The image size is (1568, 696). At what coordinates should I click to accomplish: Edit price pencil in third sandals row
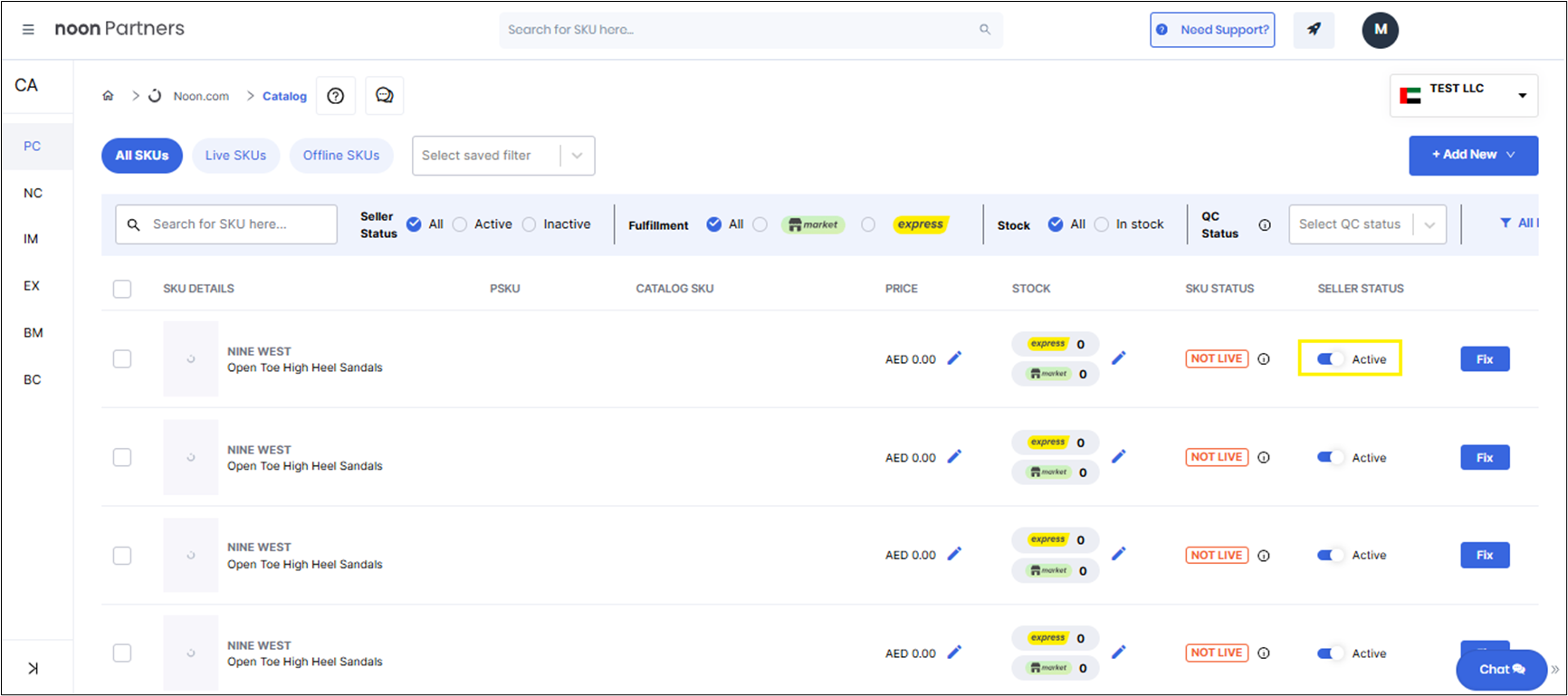pos(954,554)
